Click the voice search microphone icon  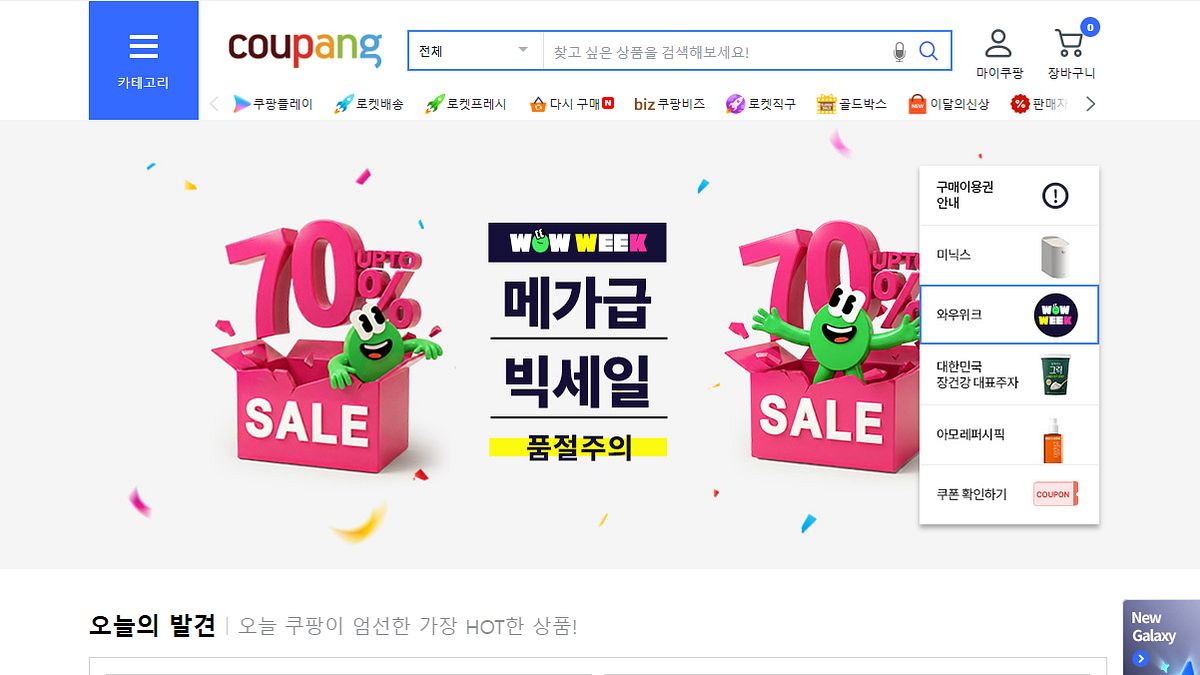pyautogui.click(x=899, y=52)
